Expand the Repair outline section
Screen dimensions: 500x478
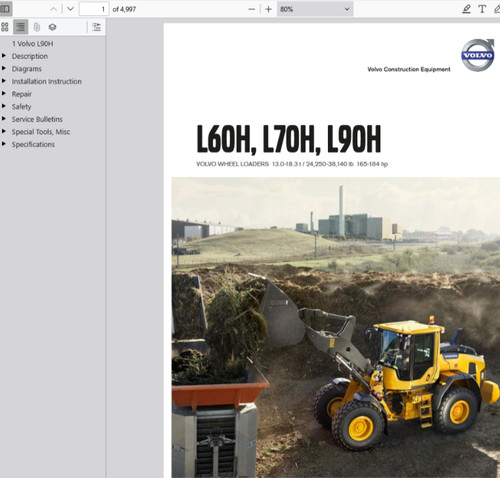click(4, 94)
